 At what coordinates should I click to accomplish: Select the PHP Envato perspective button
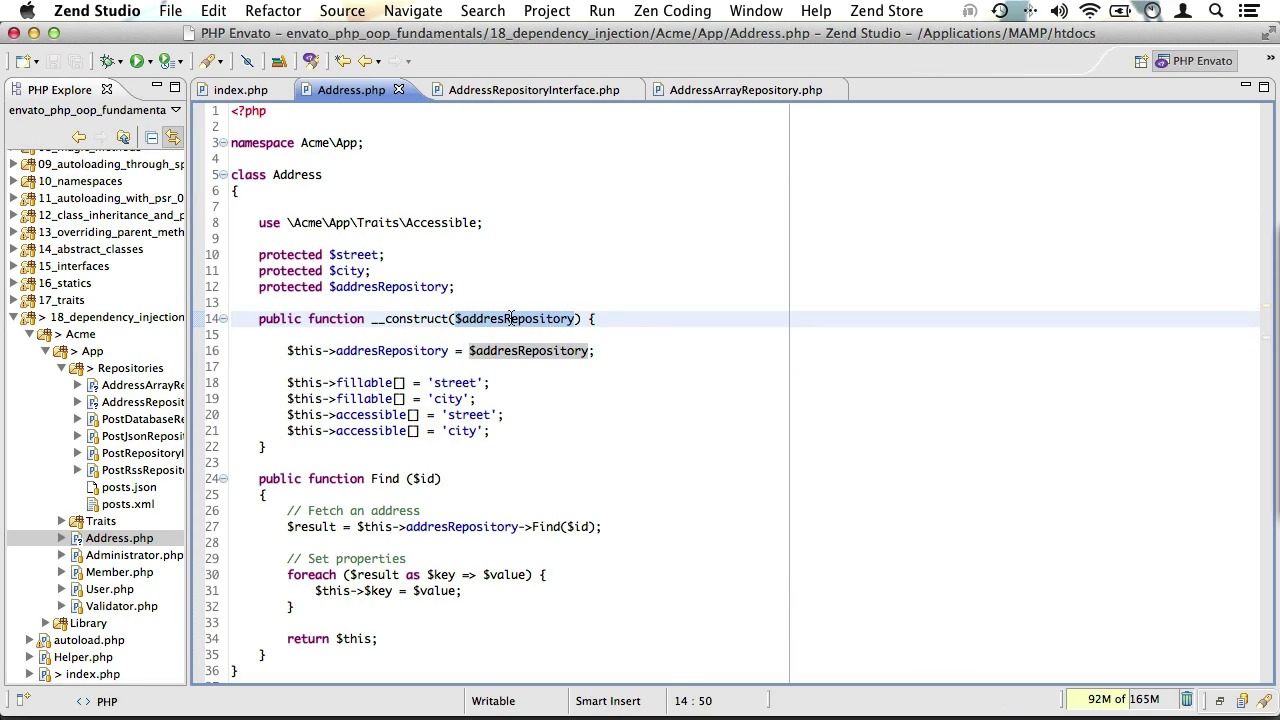click(1193, 61)
